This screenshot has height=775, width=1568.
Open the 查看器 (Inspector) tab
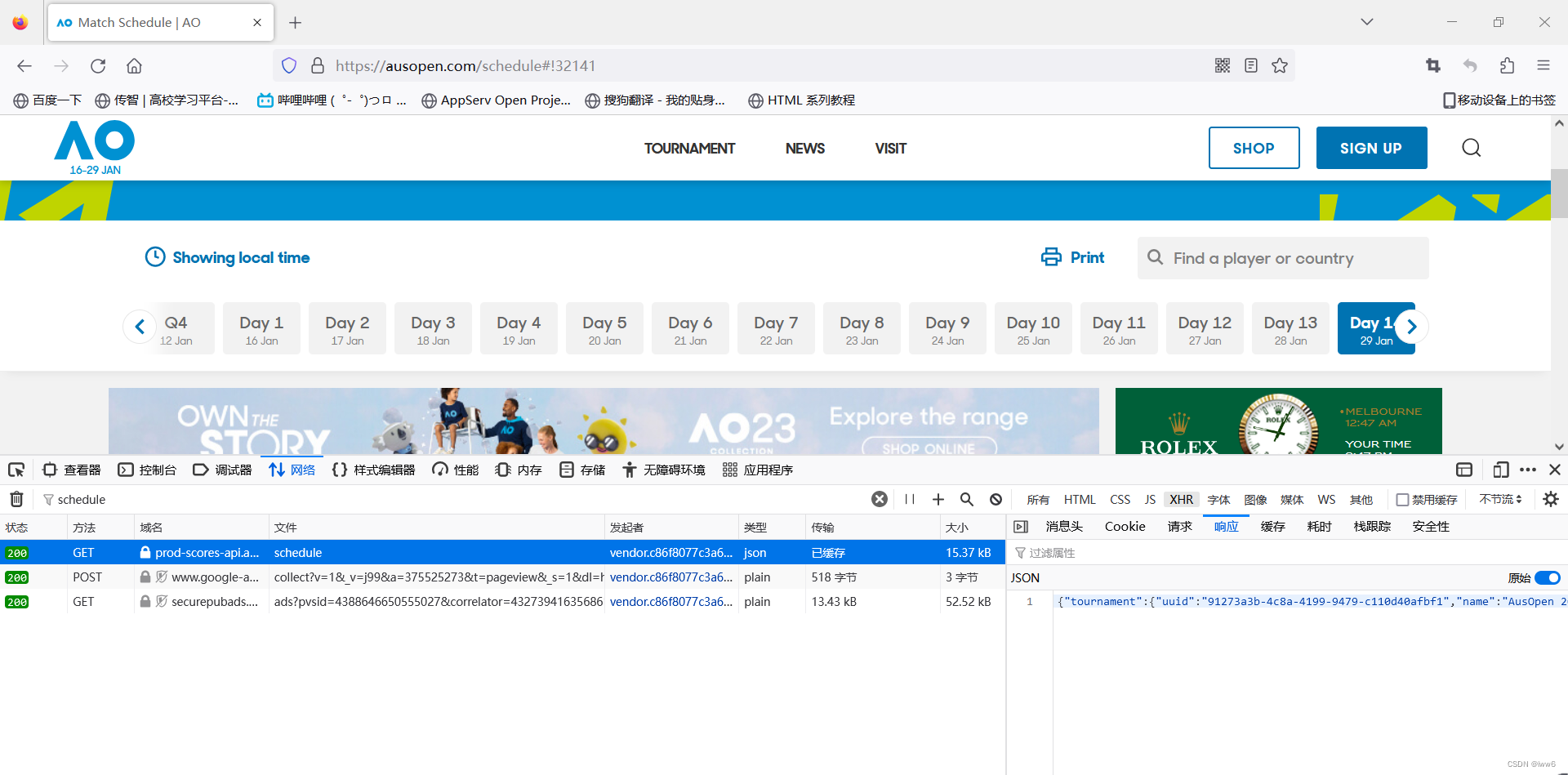point(72,470)
